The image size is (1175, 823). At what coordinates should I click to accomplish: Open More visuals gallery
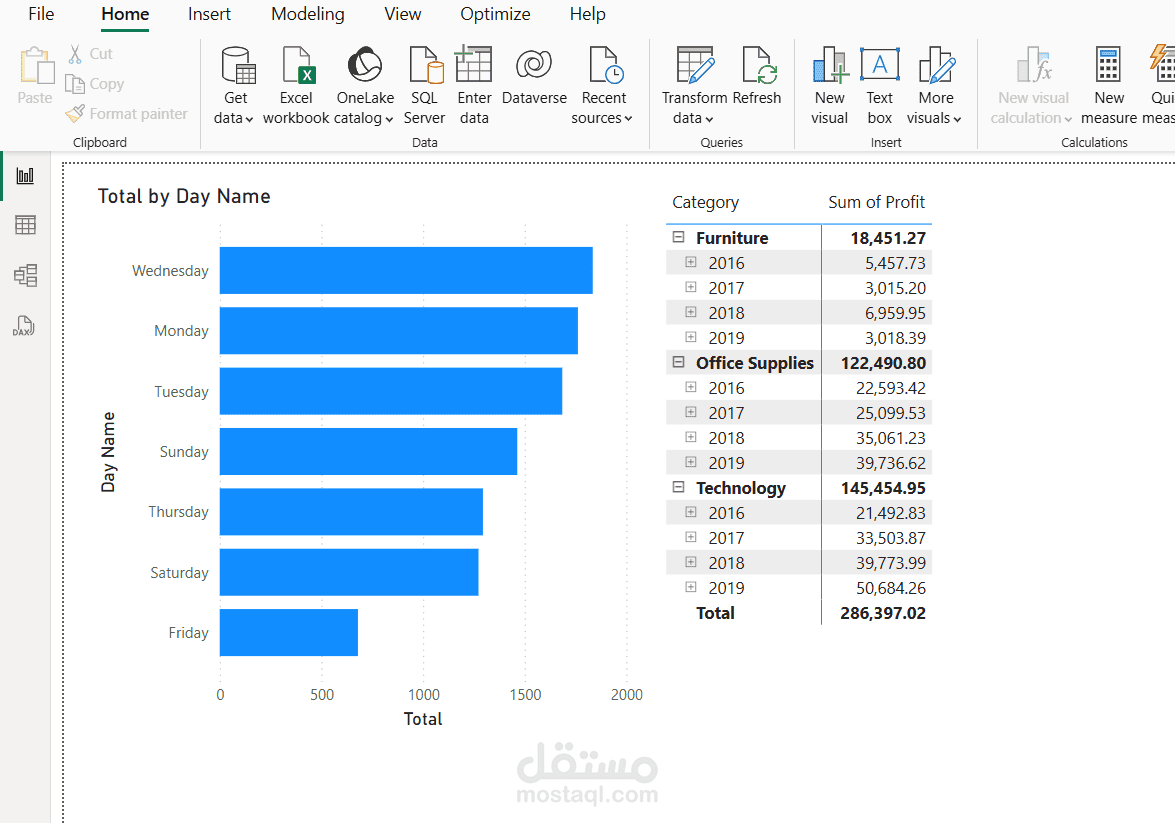[x=935, y=85]
